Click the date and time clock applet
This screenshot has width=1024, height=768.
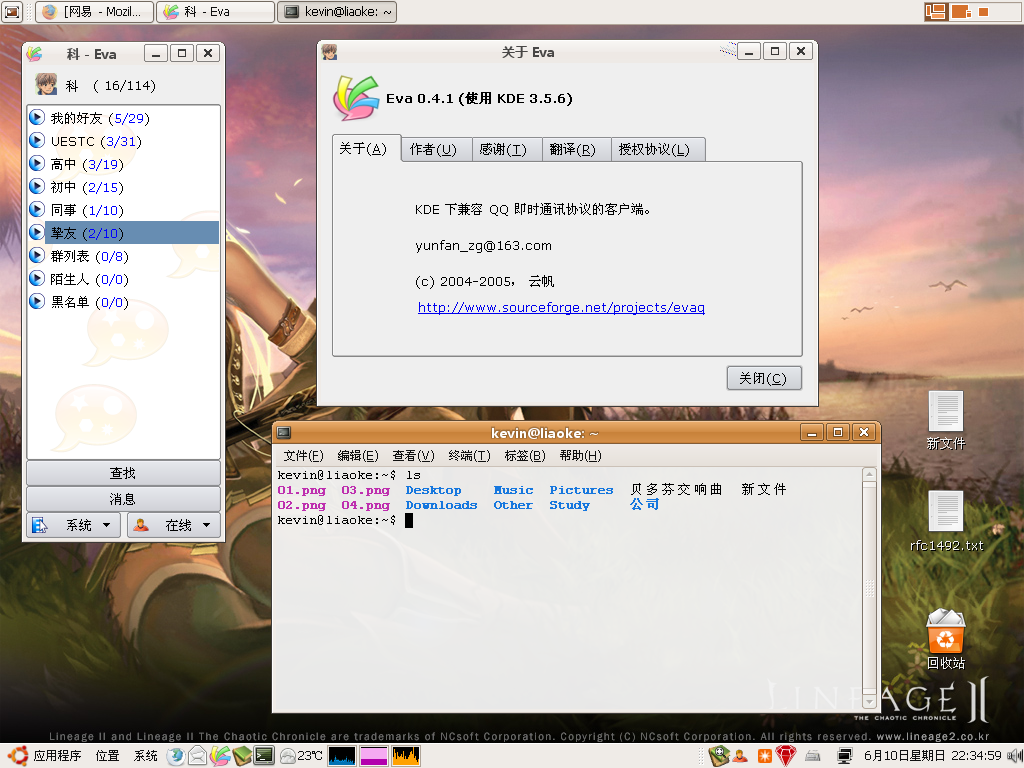(933, 756)
